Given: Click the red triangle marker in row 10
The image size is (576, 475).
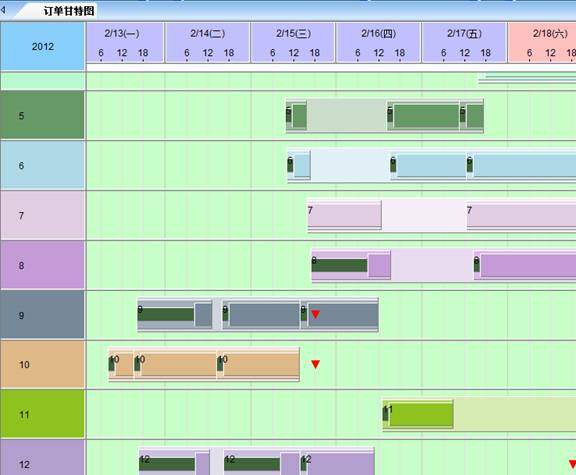Looking at the screenshot, I should click(316, 364).
